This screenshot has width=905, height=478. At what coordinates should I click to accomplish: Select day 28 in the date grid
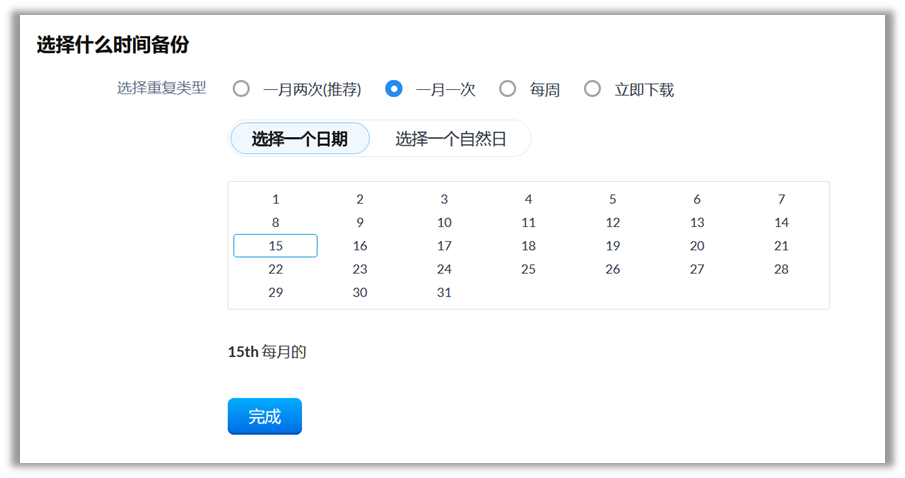point(781,269)
